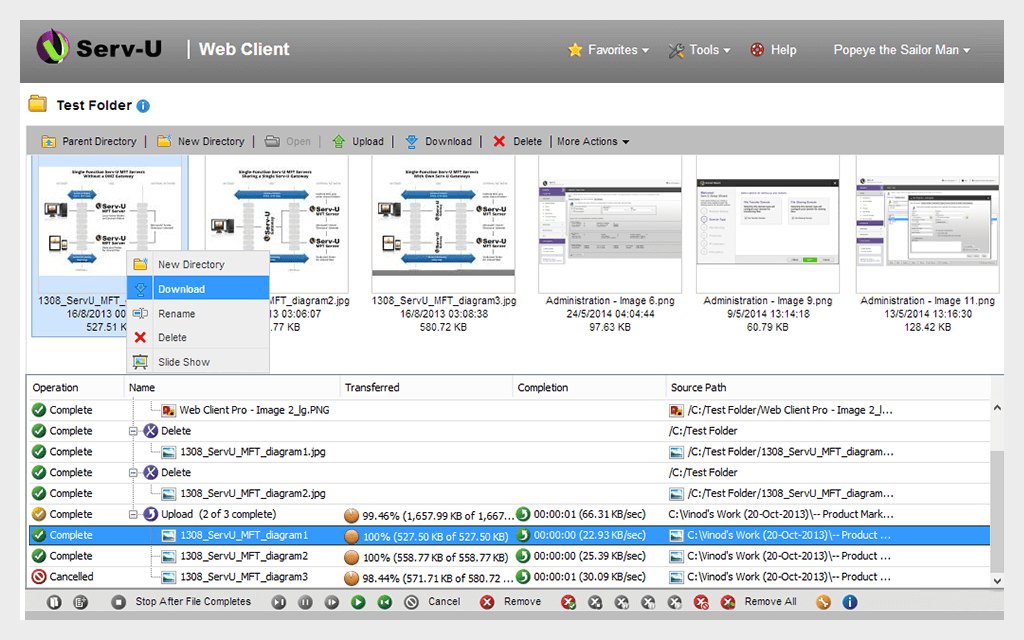Click the Help lifebuoy icon
This screenshot has height=640, width=1024.
[757, 50]
